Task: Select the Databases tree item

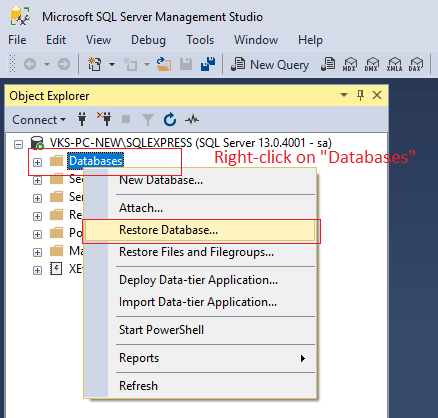Action: (96, 161)
